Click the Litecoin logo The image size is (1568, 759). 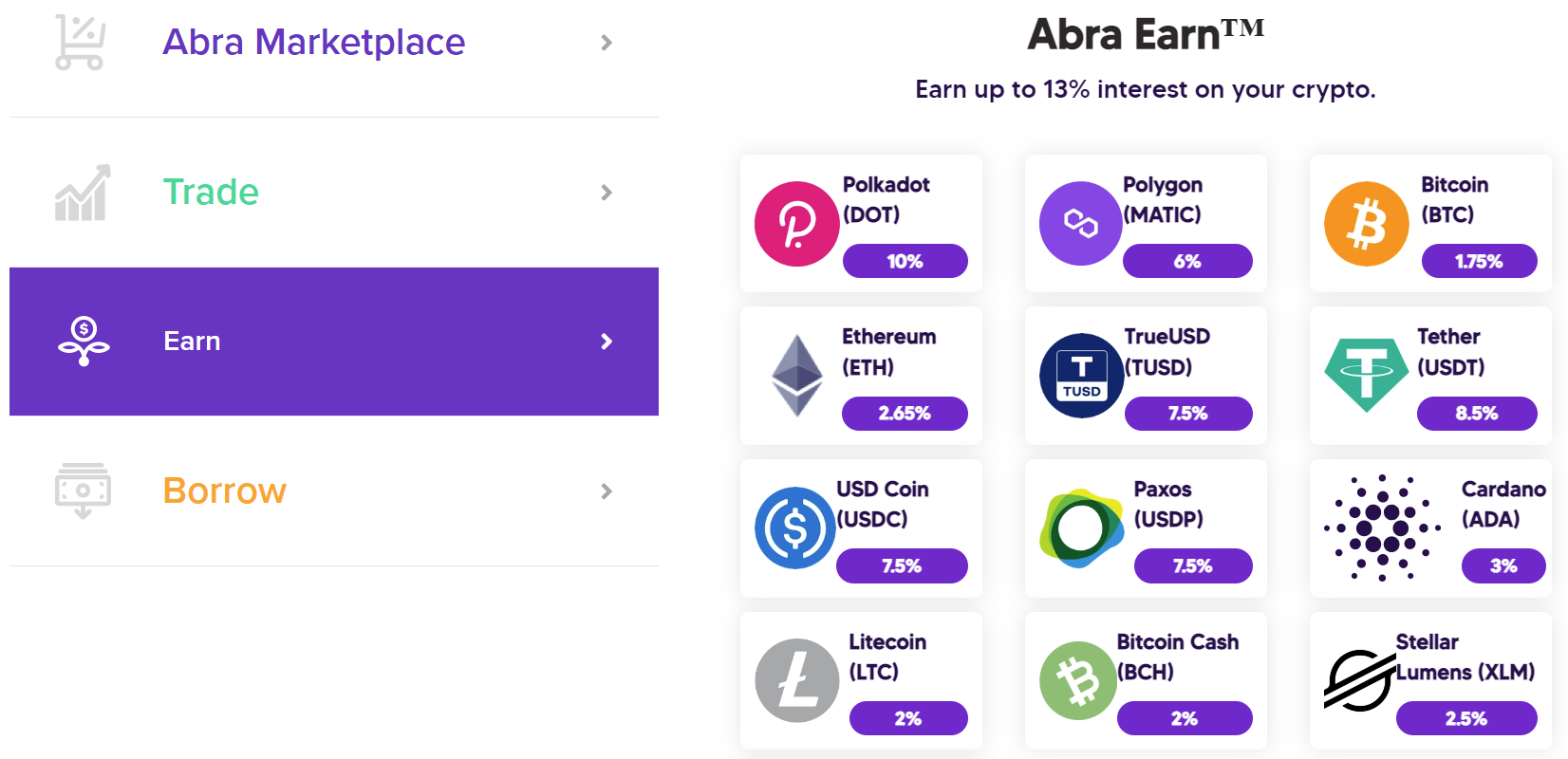(x=797, y=679)
